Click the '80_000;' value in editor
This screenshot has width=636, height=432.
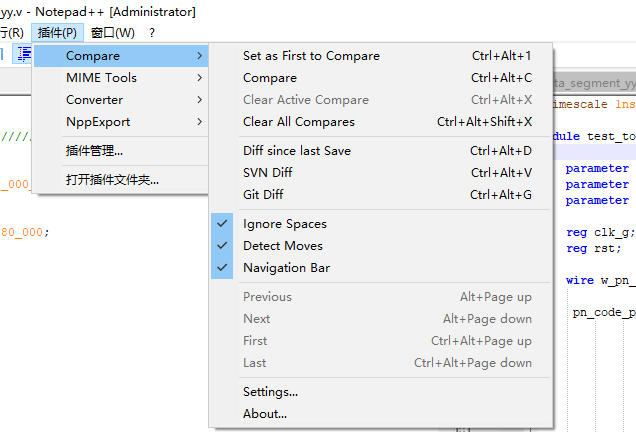pyautogui.click(x=24, y=232)
